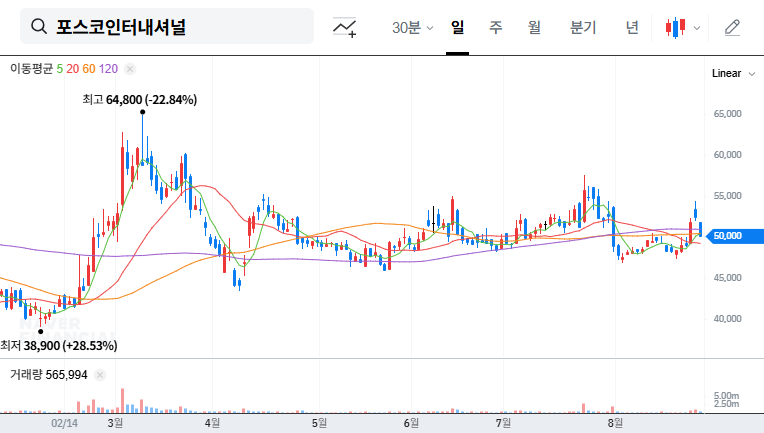This screenshot has width=764, height=433.
Task: Select the 5-day moving average value
Action: [59, 69]
